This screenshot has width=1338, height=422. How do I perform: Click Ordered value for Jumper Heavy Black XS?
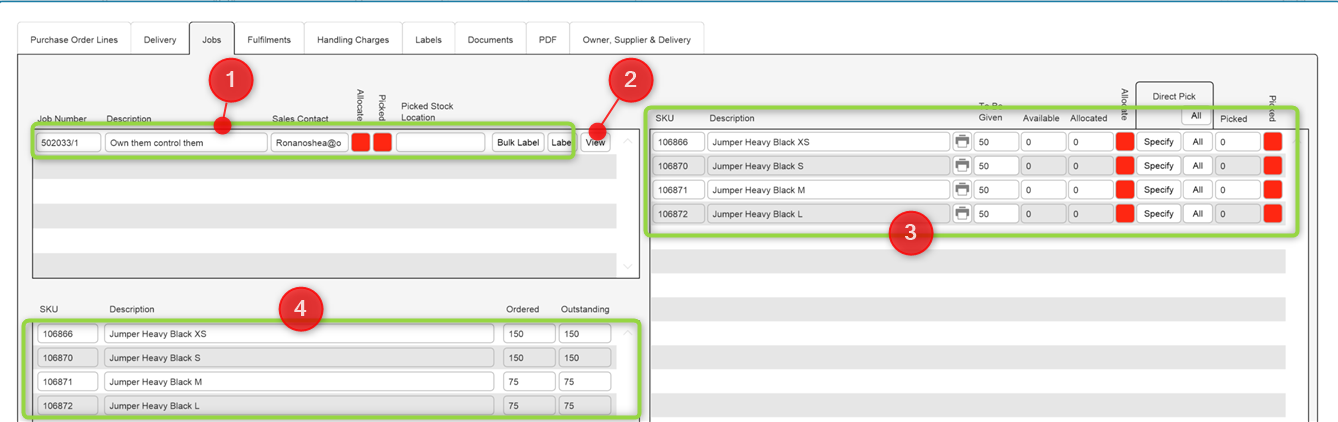tap(530, 334)
